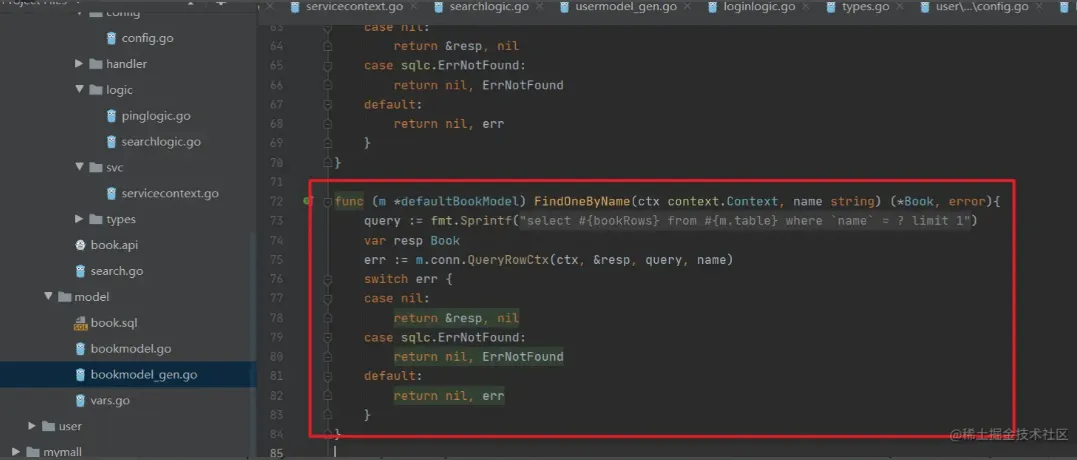Click the svc folder icon

click(x=95, y=168)
